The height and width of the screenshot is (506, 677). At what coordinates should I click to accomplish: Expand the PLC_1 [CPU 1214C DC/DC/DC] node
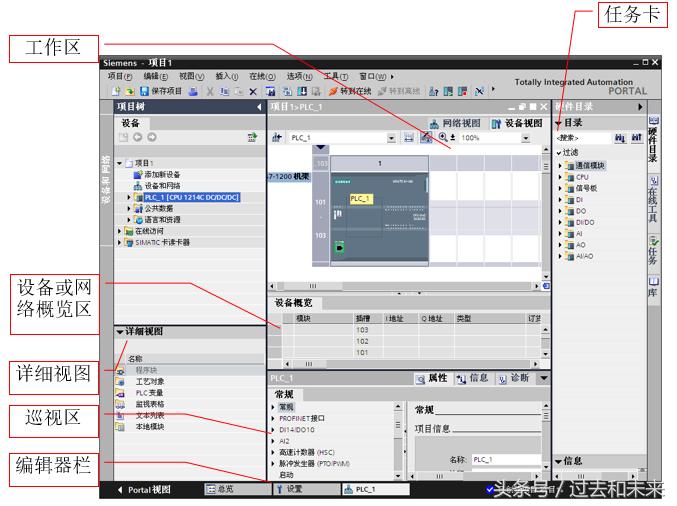[129, 197]
